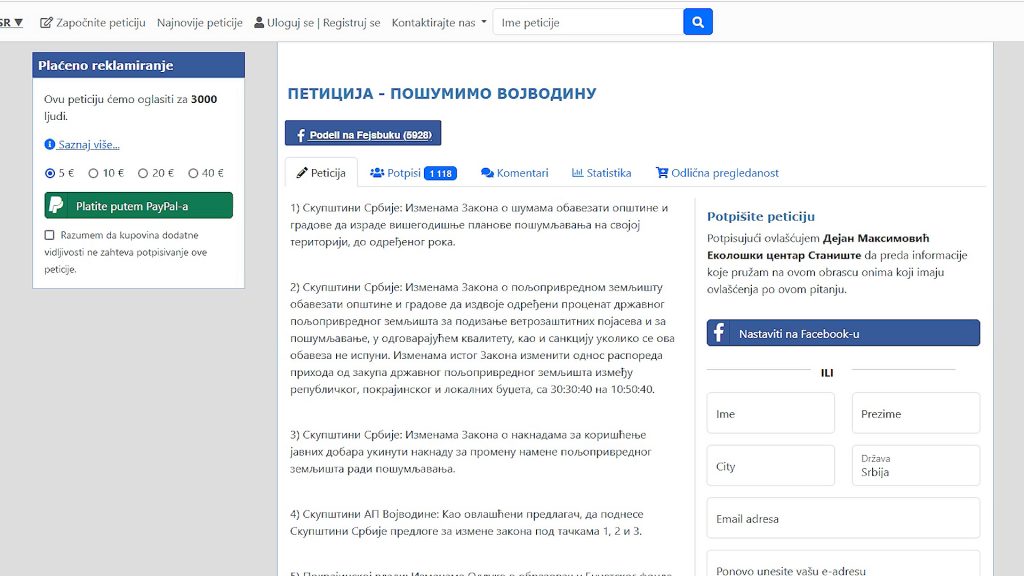Image resolution: width=1024 pixels, height=576 pixels.
Task: Select the 10 € radio option
Action: point(93,173)
